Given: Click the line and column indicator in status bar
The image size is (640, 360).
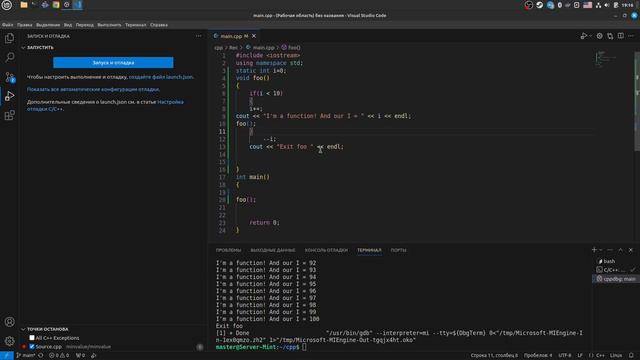Looking at the screenshot, I should tap(494, 356).
